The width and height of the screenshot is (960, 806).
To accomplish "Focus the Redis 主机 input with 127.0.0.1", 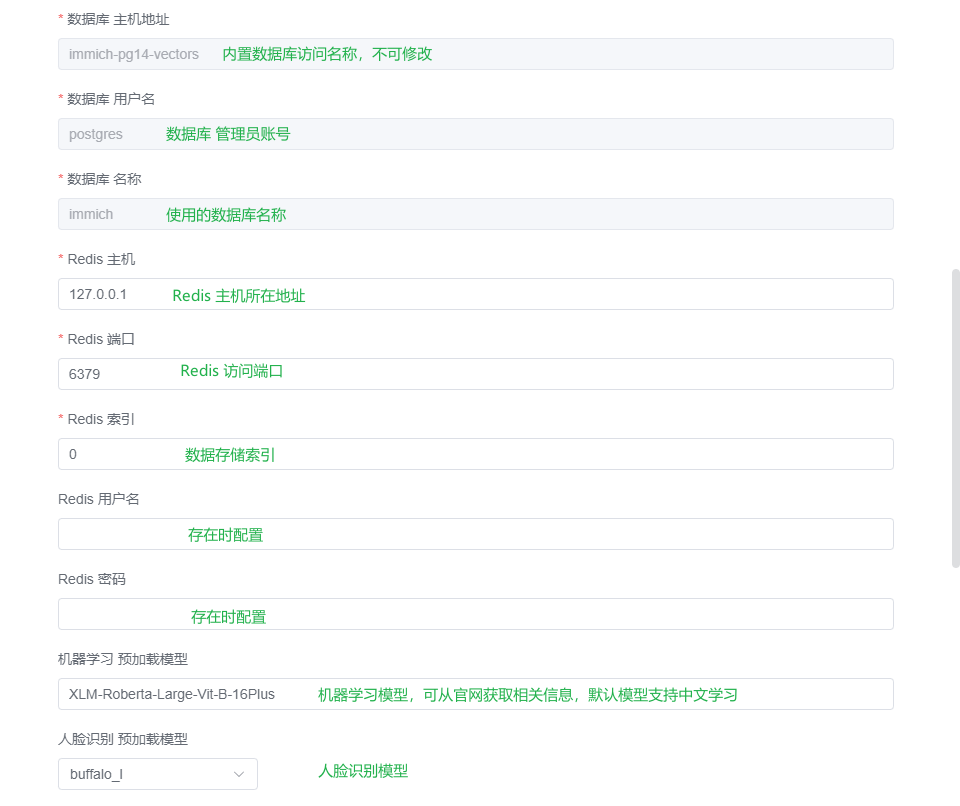I will (x=475, y=294).
